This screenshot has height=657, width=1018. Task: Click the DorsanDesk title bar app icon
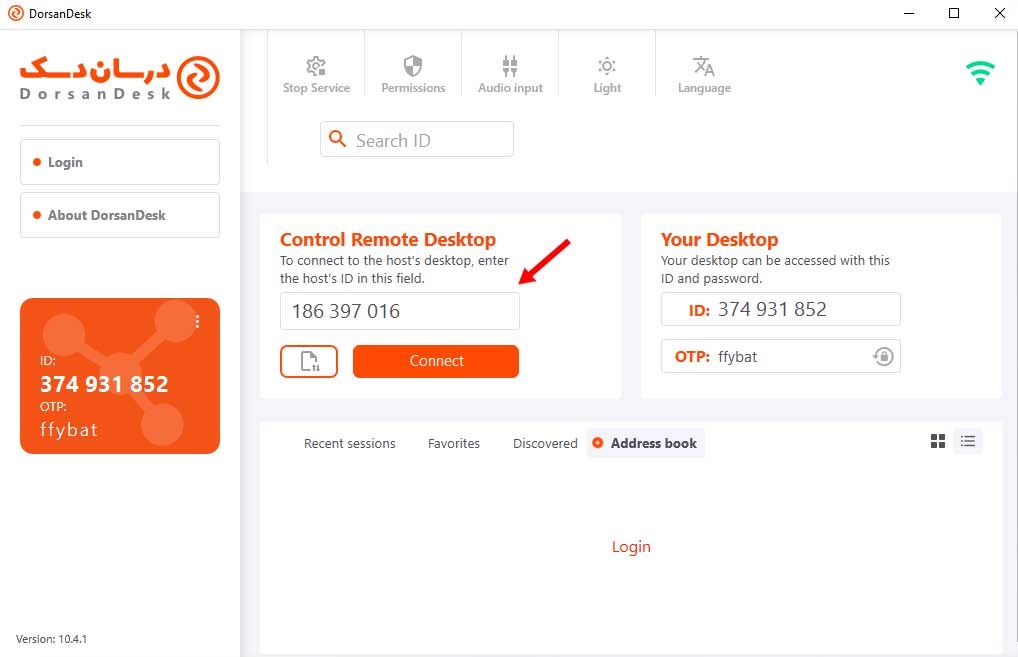click(16, 13)
